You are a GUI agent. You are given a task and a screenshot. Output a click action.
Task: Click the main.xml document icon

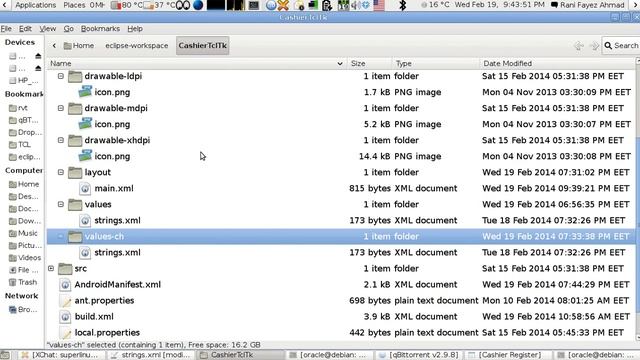(x=85, y=189)
